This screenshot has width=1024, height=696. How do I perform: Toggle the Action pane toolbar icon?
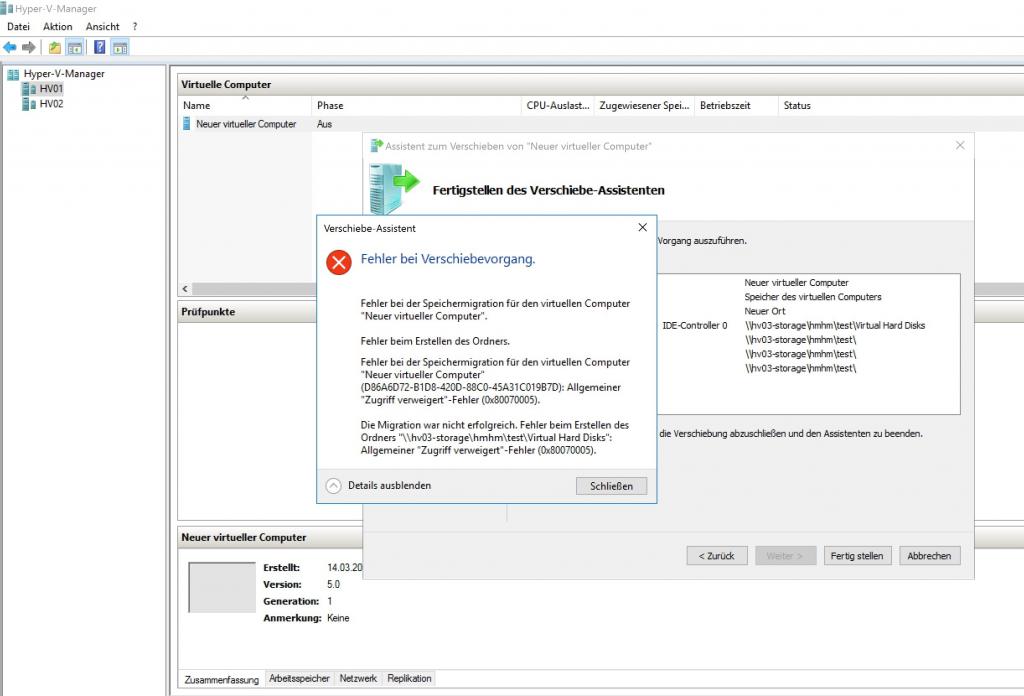(x=120, y=48)
